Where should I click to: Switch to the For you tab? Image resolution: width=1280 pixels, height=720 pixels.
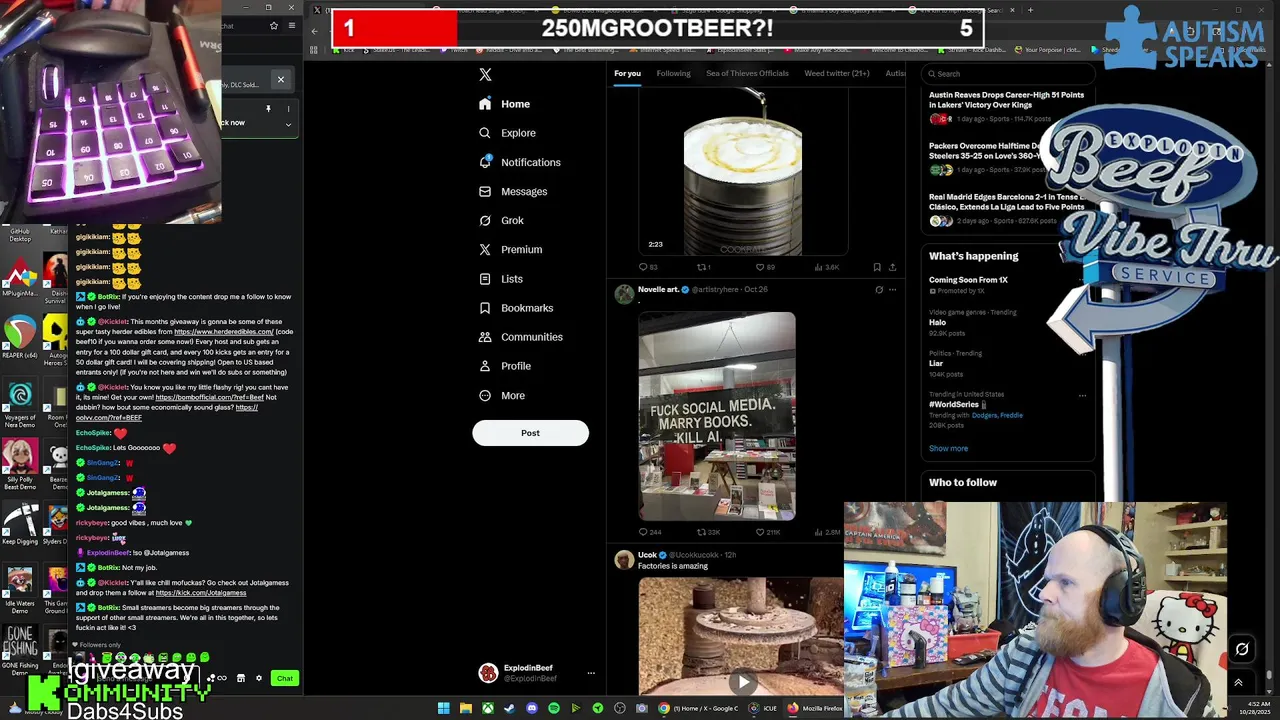pyautogui.click(x=627, y=73)
